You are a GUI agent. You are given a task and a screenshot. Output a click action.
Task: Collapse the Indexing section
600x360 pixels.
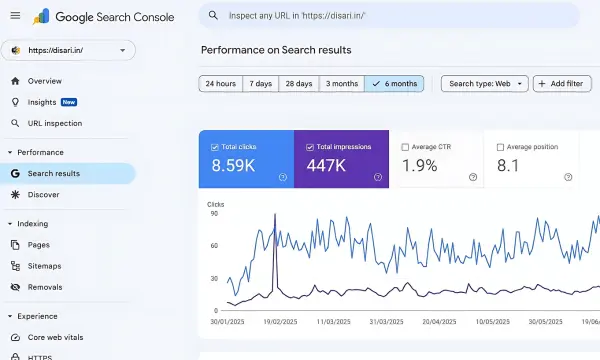point(10,224)
